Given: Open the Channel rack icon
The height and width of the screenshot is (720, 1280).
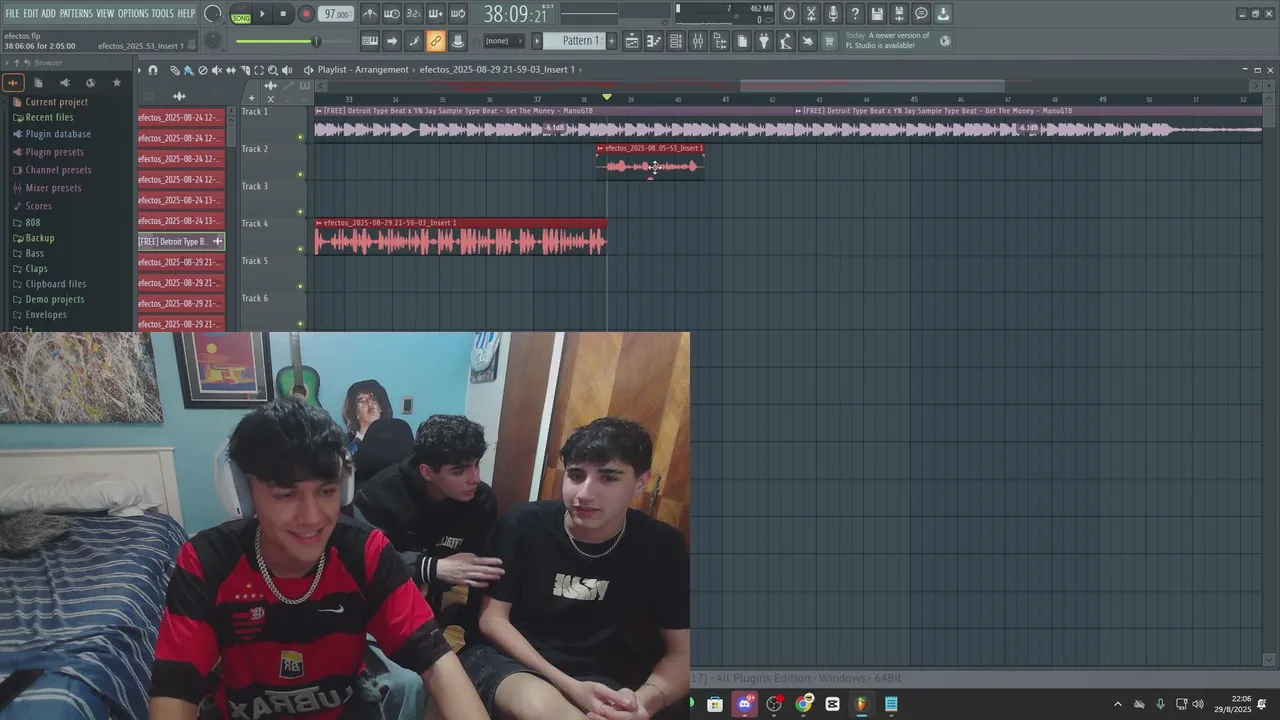Looking at the screenshot, I should click(676, 41).
